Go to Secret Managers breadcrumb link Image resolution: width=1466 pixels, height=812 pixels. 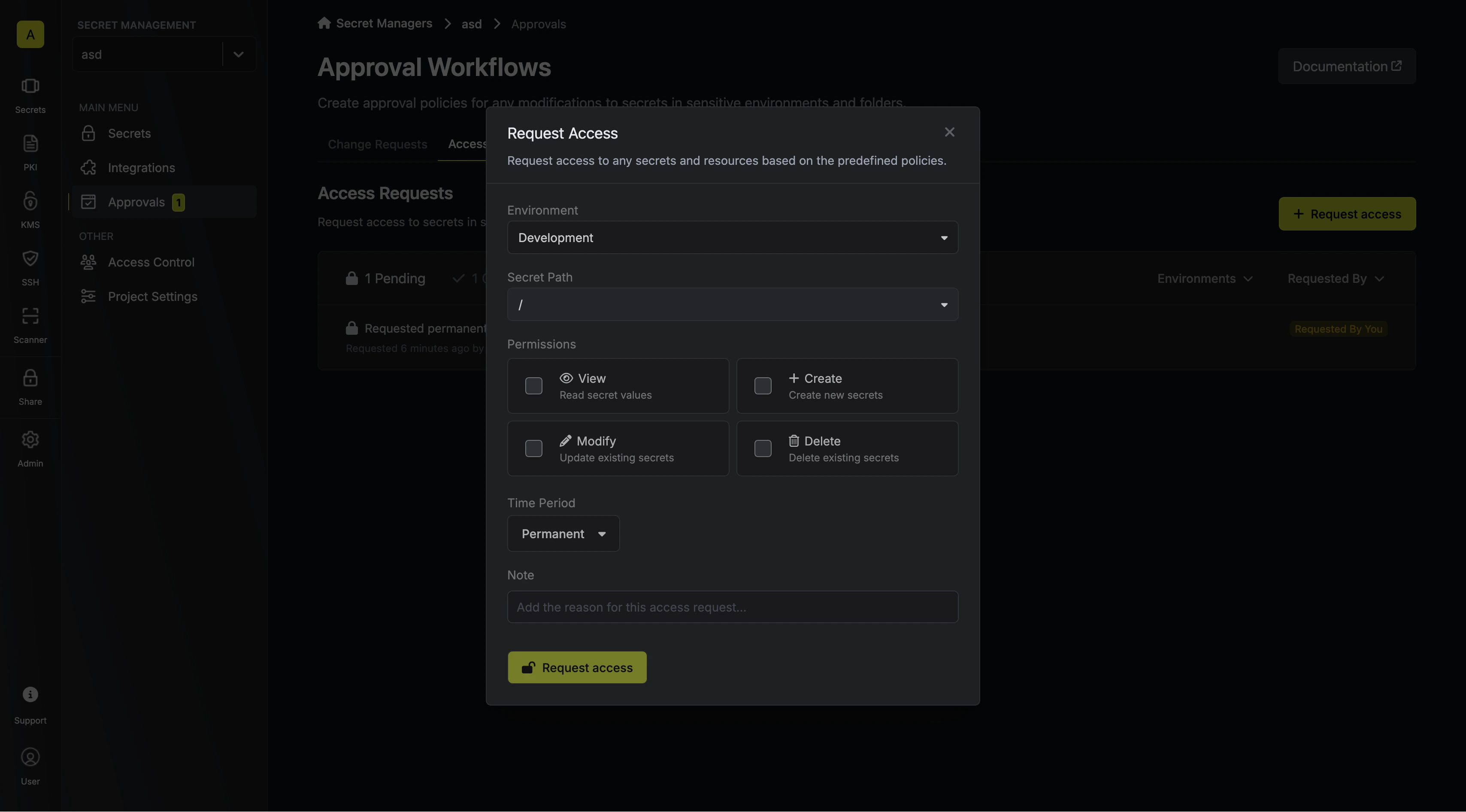tap(384, 23)
